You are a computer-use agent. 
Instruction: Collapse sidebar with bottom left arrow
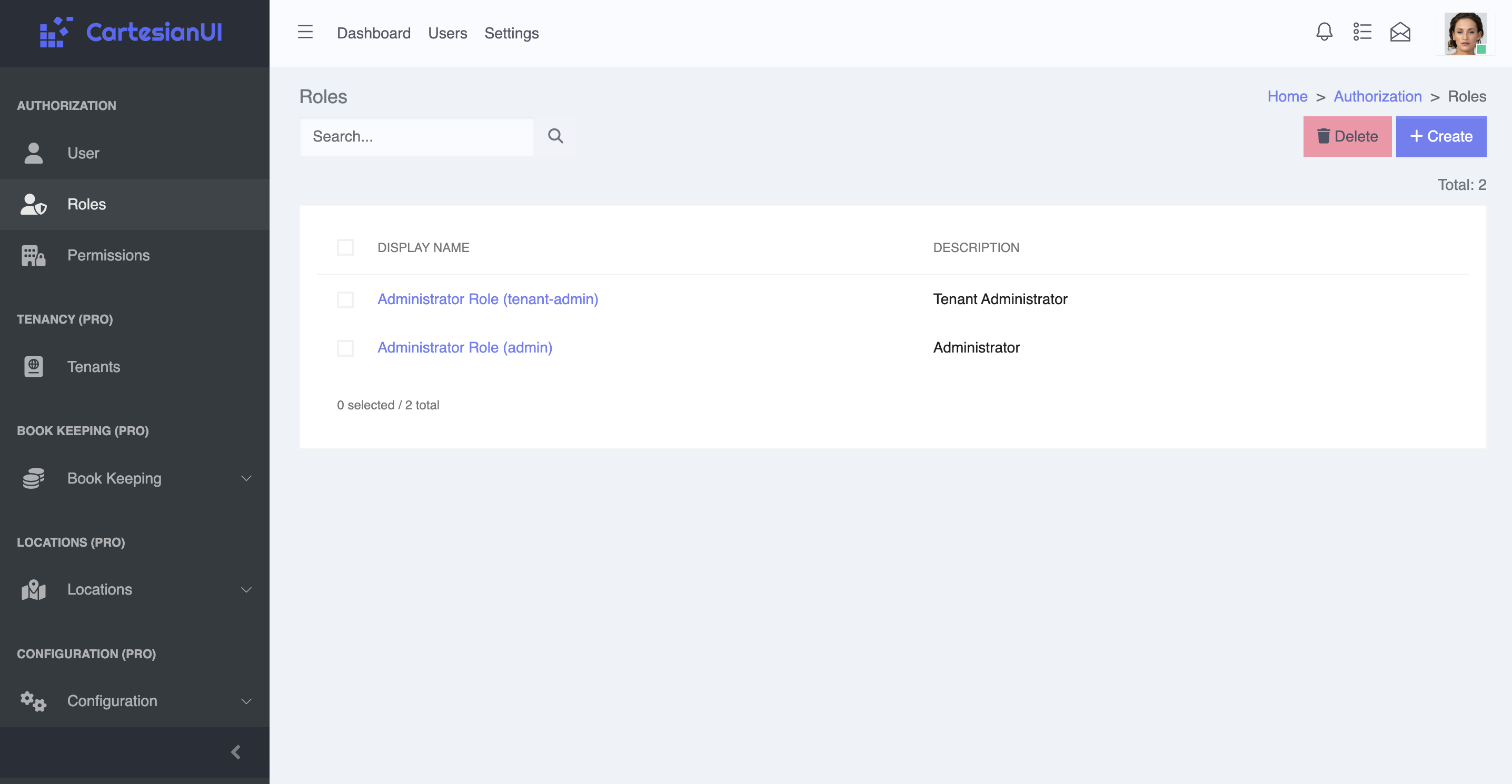pos(236,752)
